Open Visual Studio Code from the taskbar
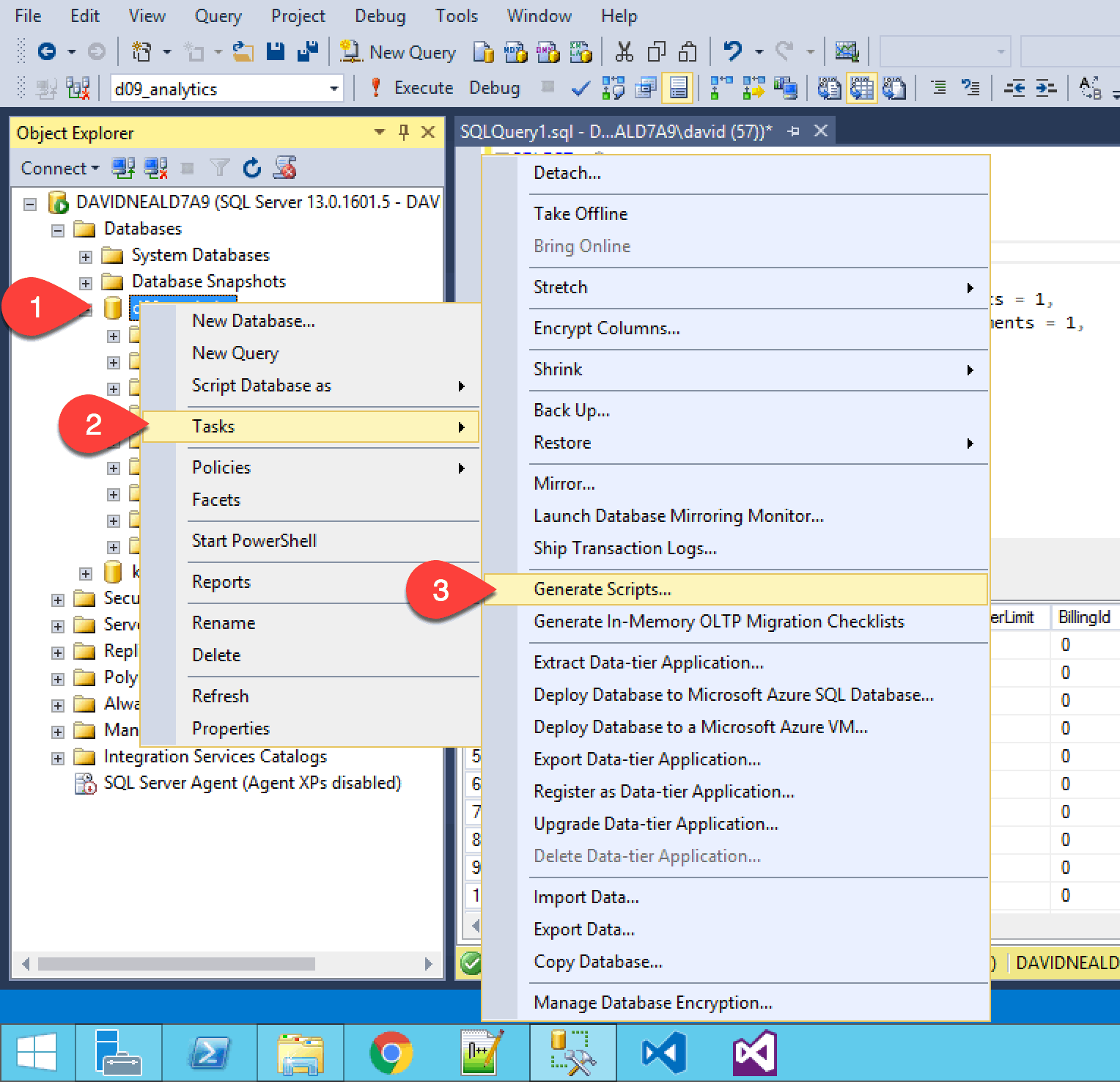 click(x=664, y=1053)
